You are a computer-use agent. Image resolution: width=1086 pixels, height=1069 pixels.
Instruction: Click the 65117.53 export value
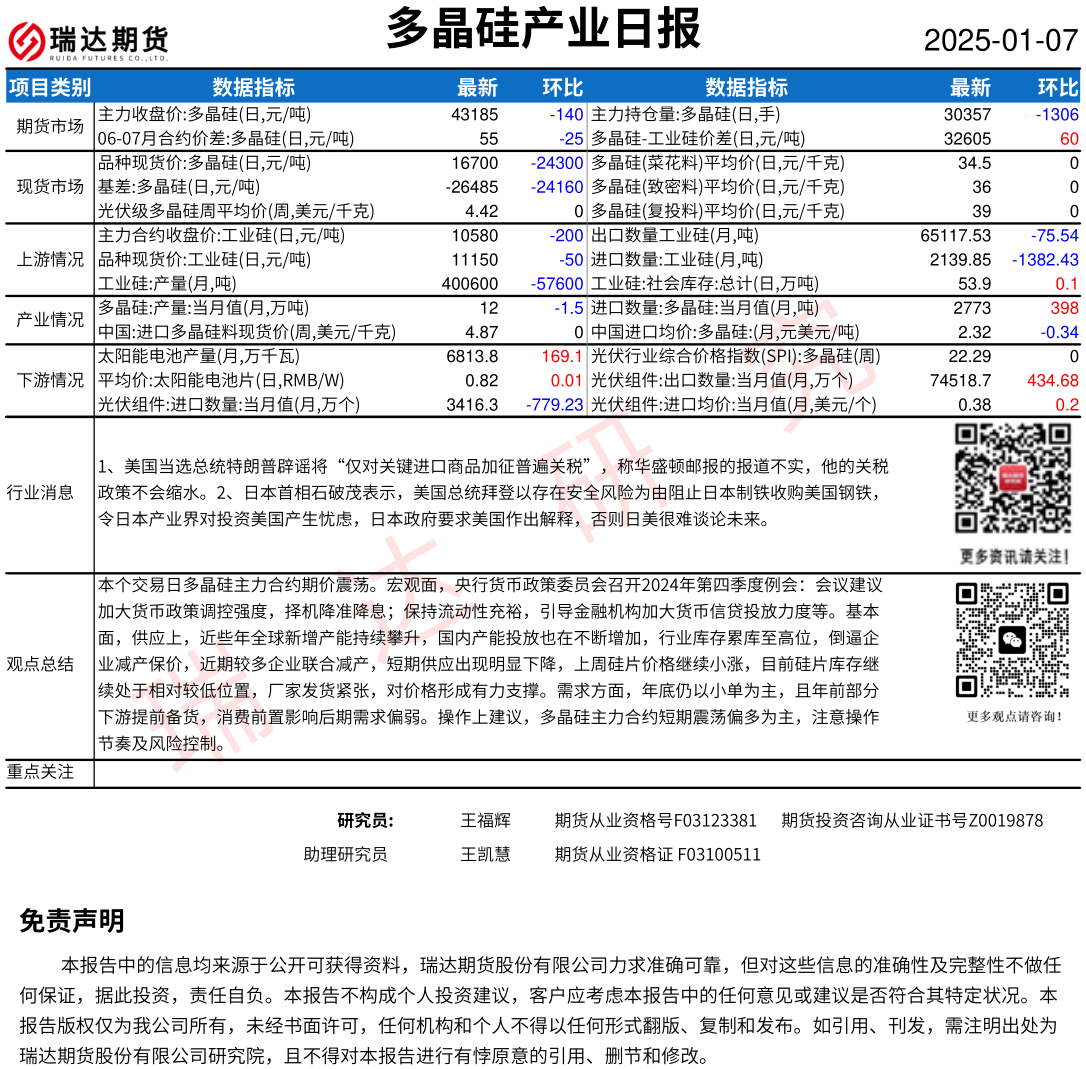click(956, 236)
